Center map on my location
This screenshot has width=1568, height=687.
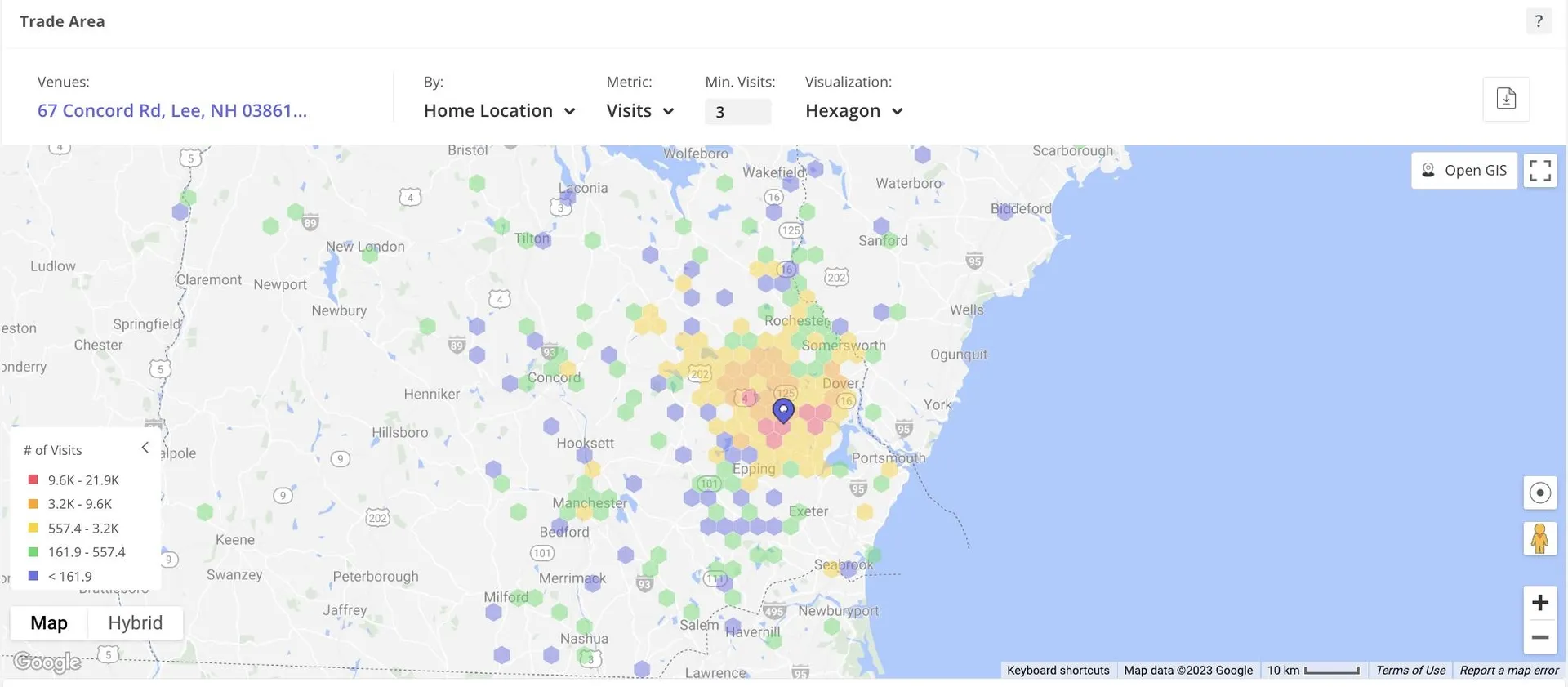click(x=1539, y=493)
